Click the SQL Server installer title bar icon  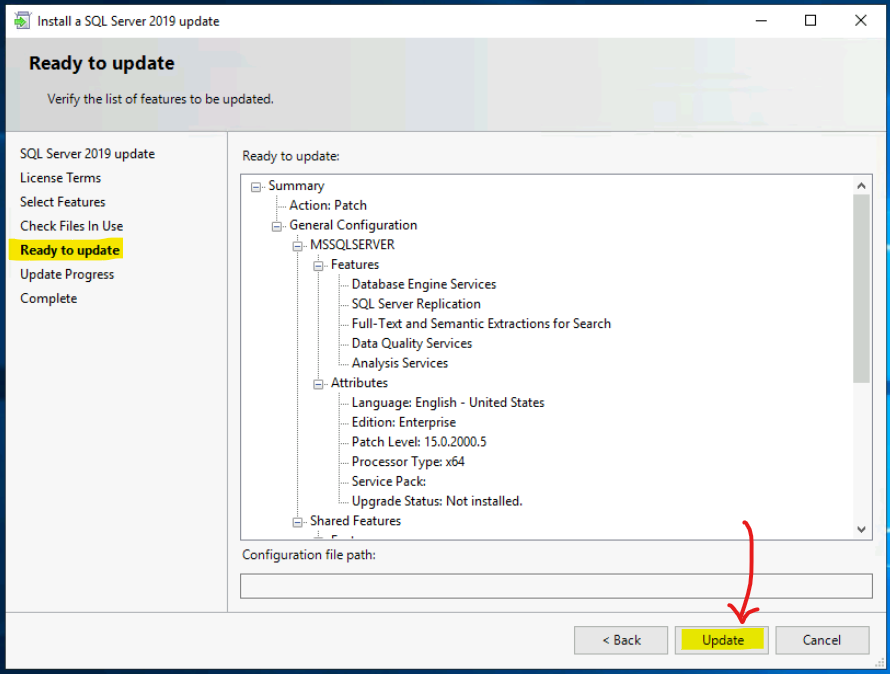tap(22, 21)
